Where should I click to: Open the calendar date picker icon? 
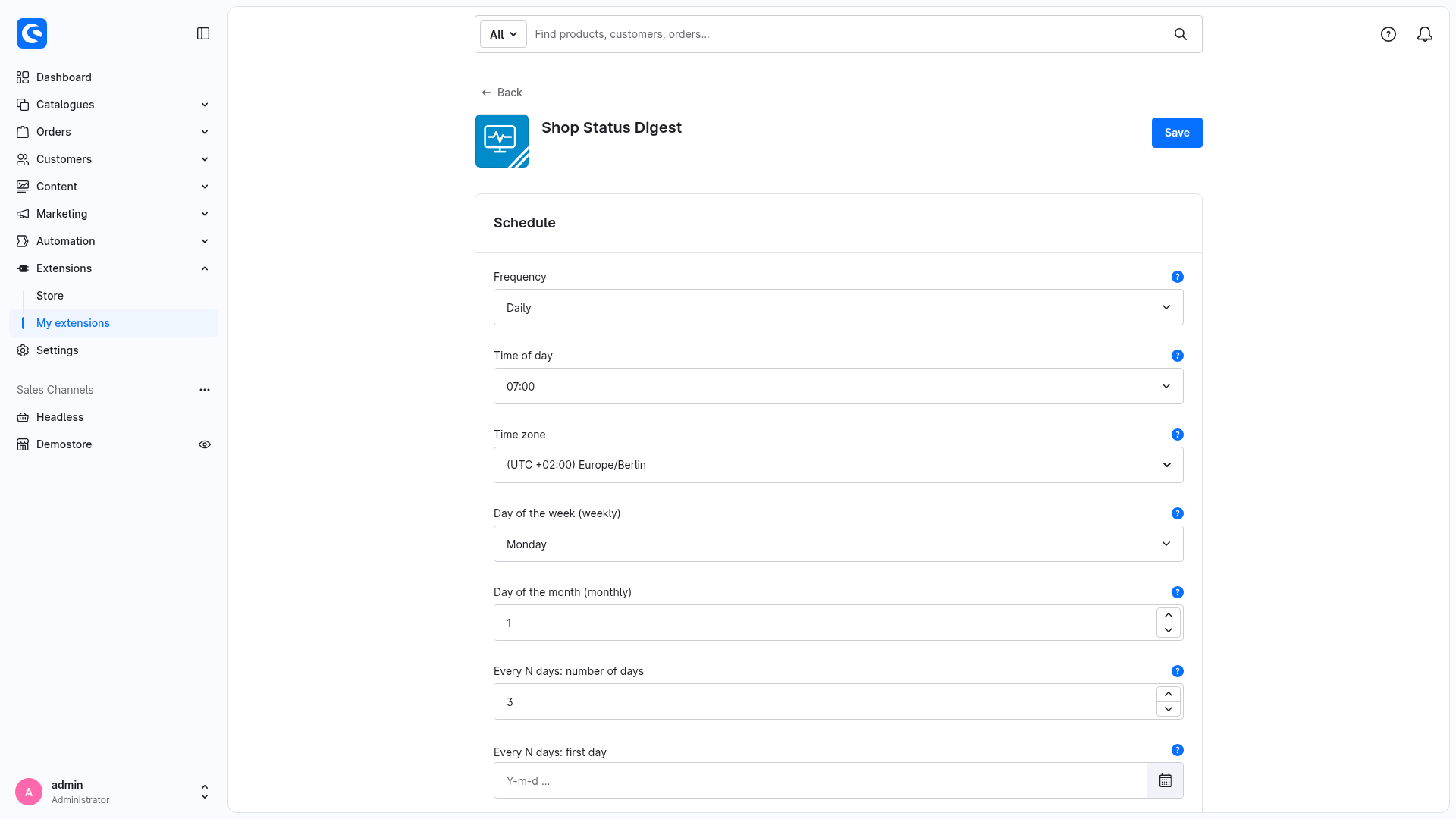(1166, 780)
